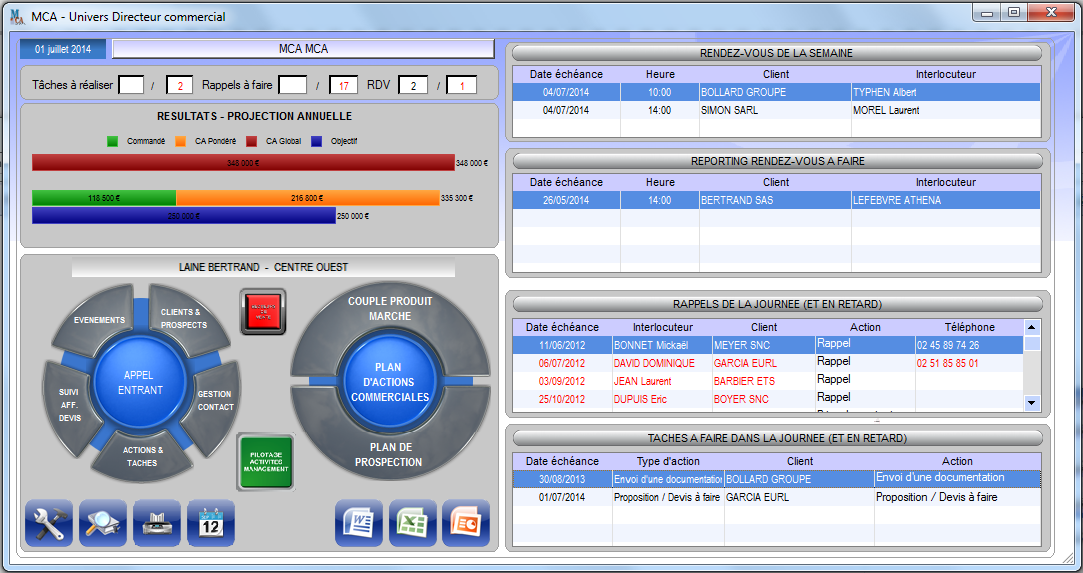The width and height of the screenshot is (1083, 573).
Task: Click the orange 216 800 € chart bar
Action: (308, 198)
